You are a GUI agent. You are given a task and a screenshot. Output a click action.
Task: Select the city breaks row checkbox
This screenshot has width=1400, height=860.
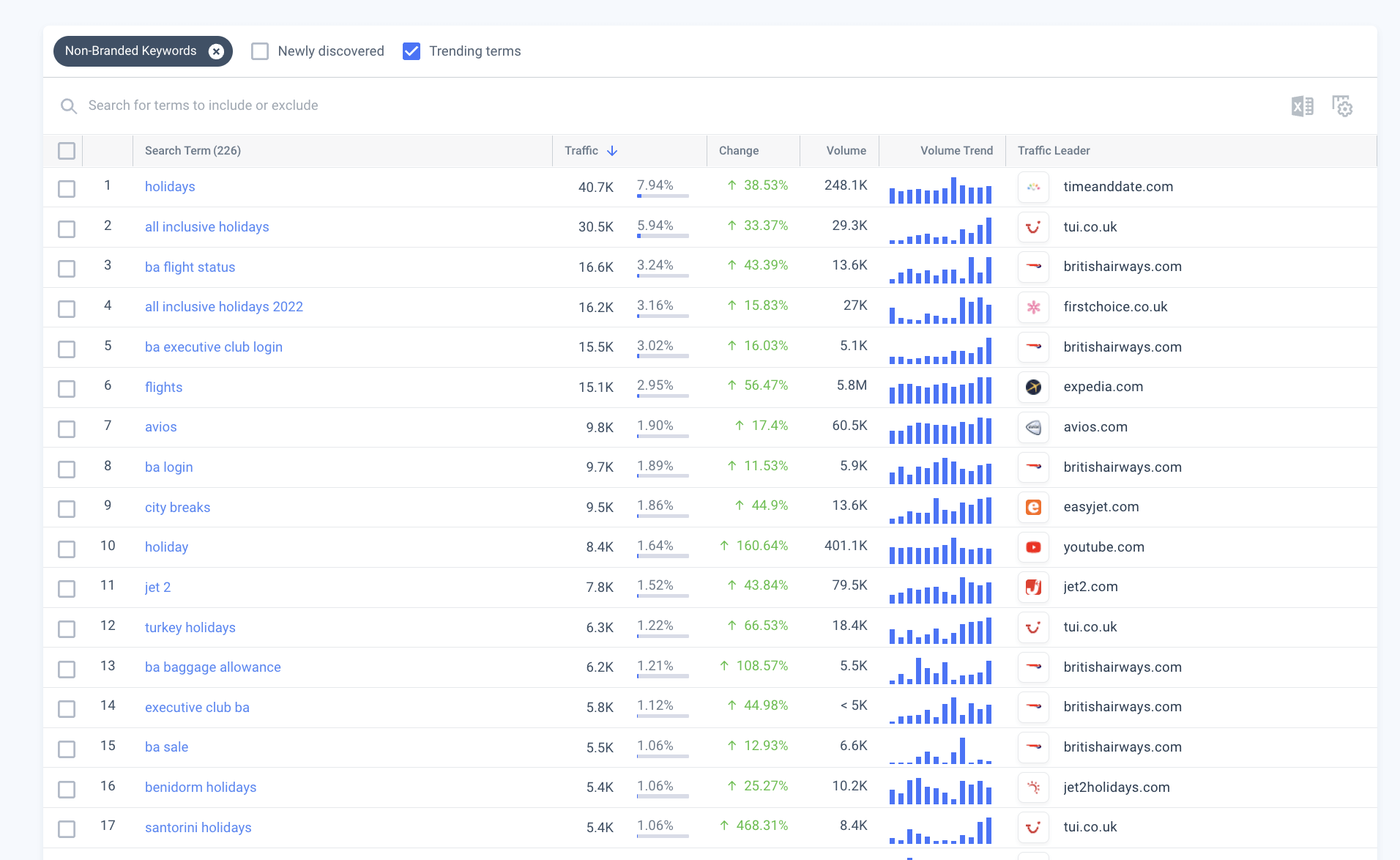pyautogui.click(x=67, y=509)
